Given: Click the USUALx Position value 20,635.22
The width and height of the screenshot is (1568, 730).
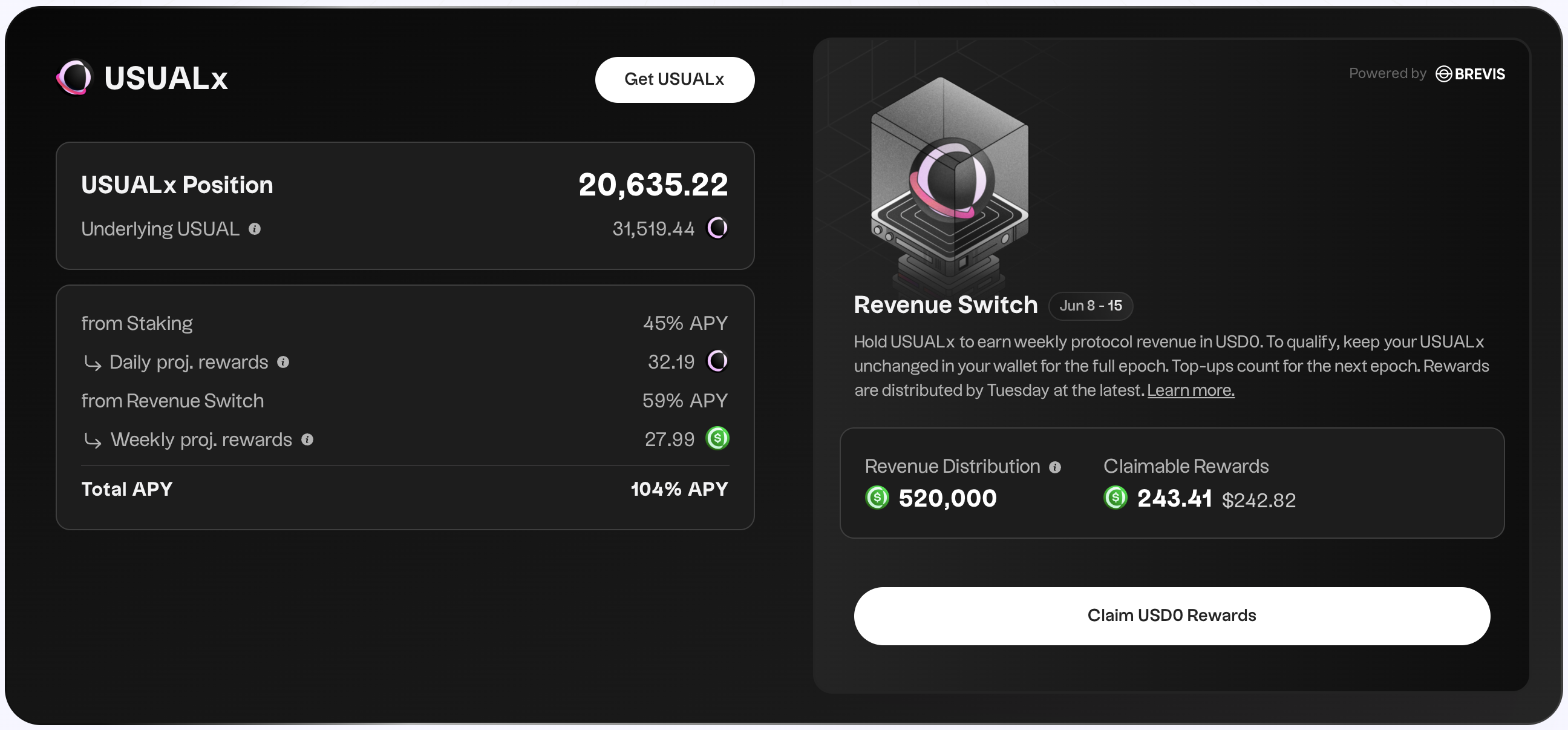Looking at the screenshot, I should tap(653, 185).
